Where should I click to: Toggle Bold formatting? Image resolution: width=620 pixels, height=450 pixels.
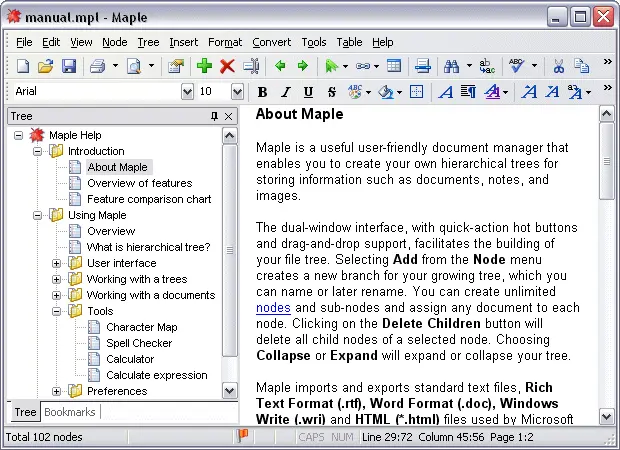263,92
